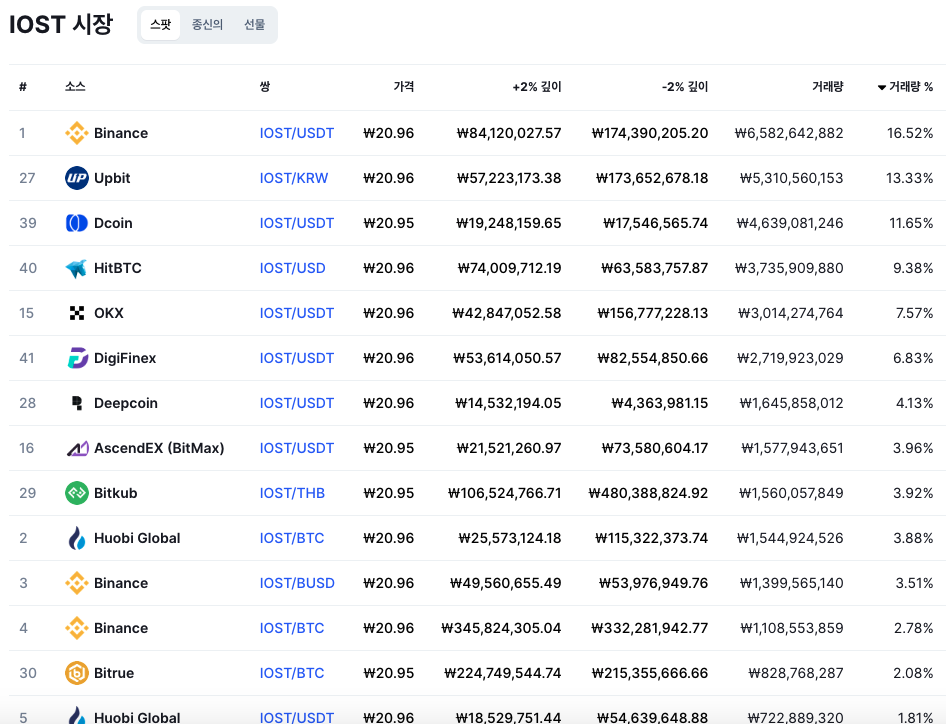Click the Bitkub logo icon
946x724 pixels.
[x=77, y=493]
